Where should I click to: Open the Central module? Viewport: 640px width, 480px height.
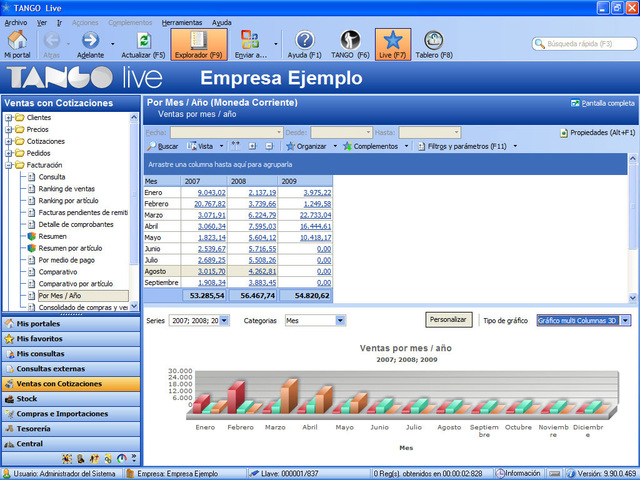coord(71,444)
